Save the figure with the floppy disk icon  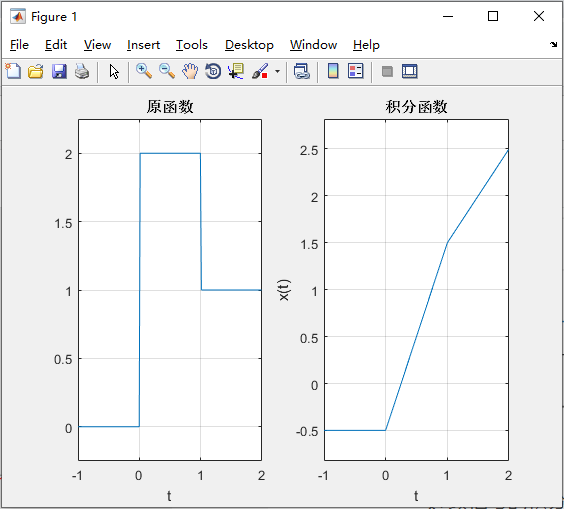[x=59, y=71]
